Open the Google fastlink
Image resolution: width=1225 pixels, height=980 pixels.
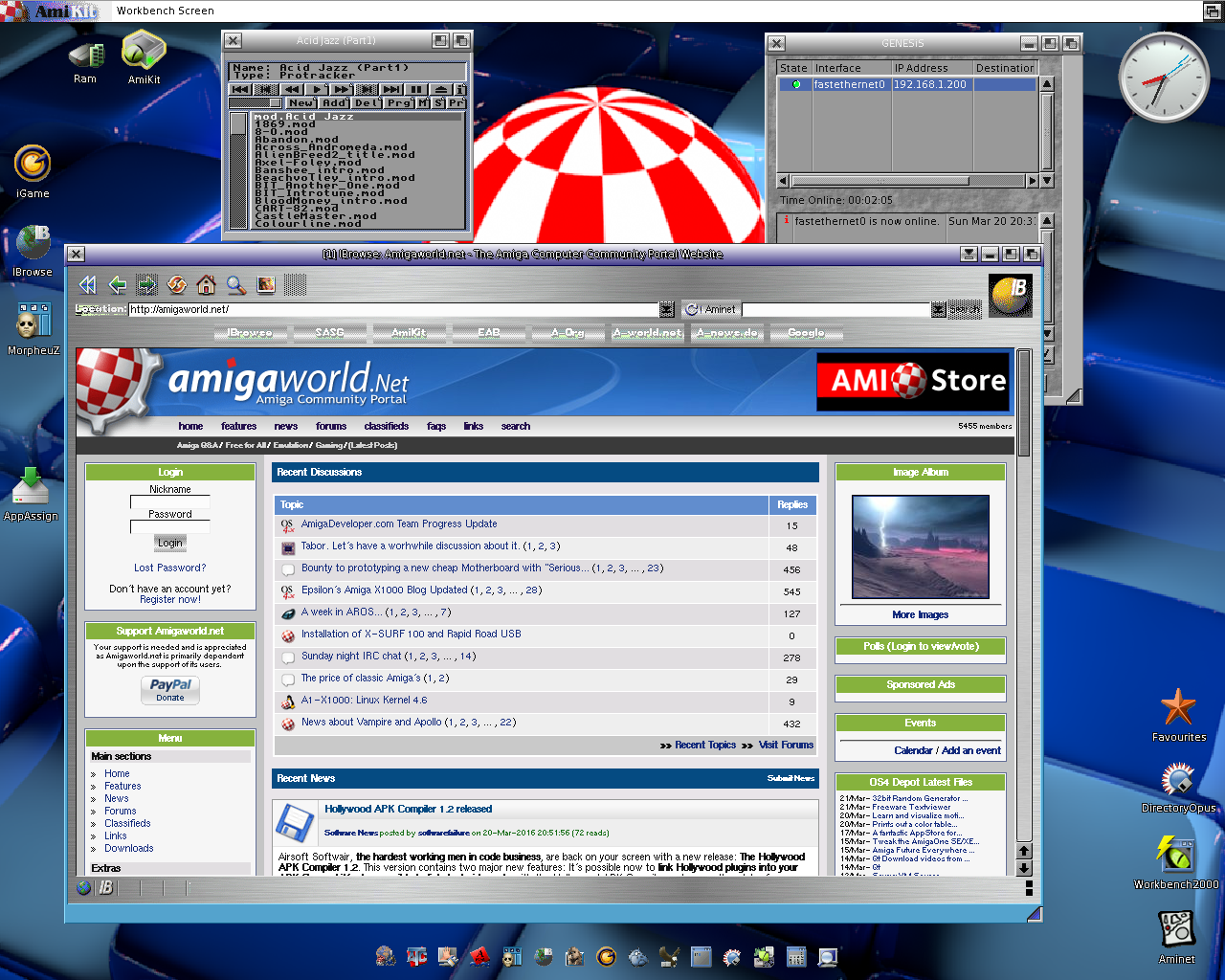806,332
